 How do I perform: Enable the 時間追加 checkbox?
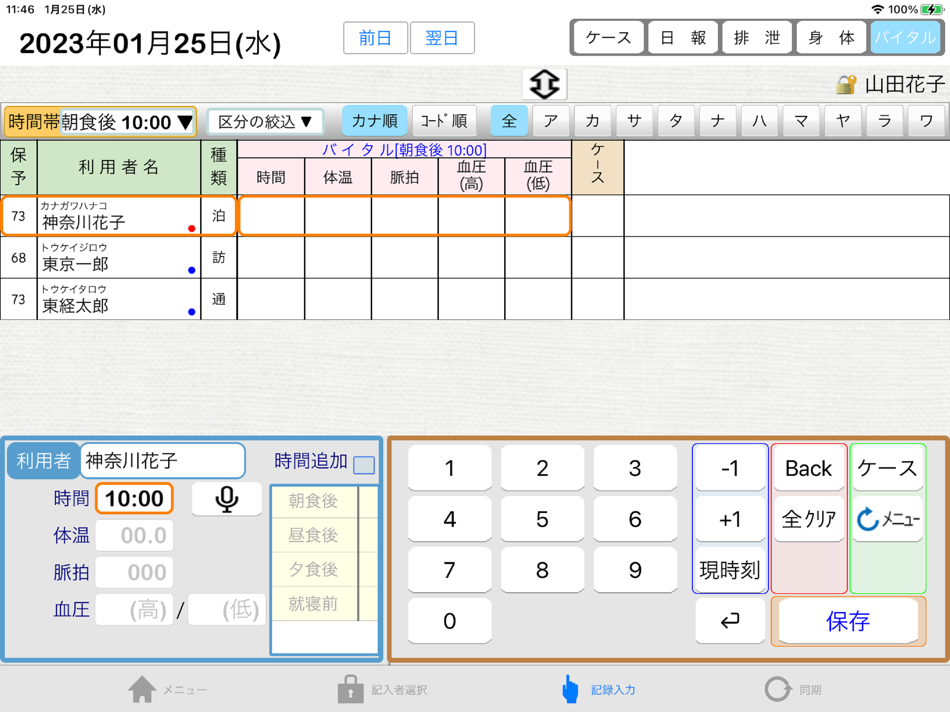pos(366,461)
